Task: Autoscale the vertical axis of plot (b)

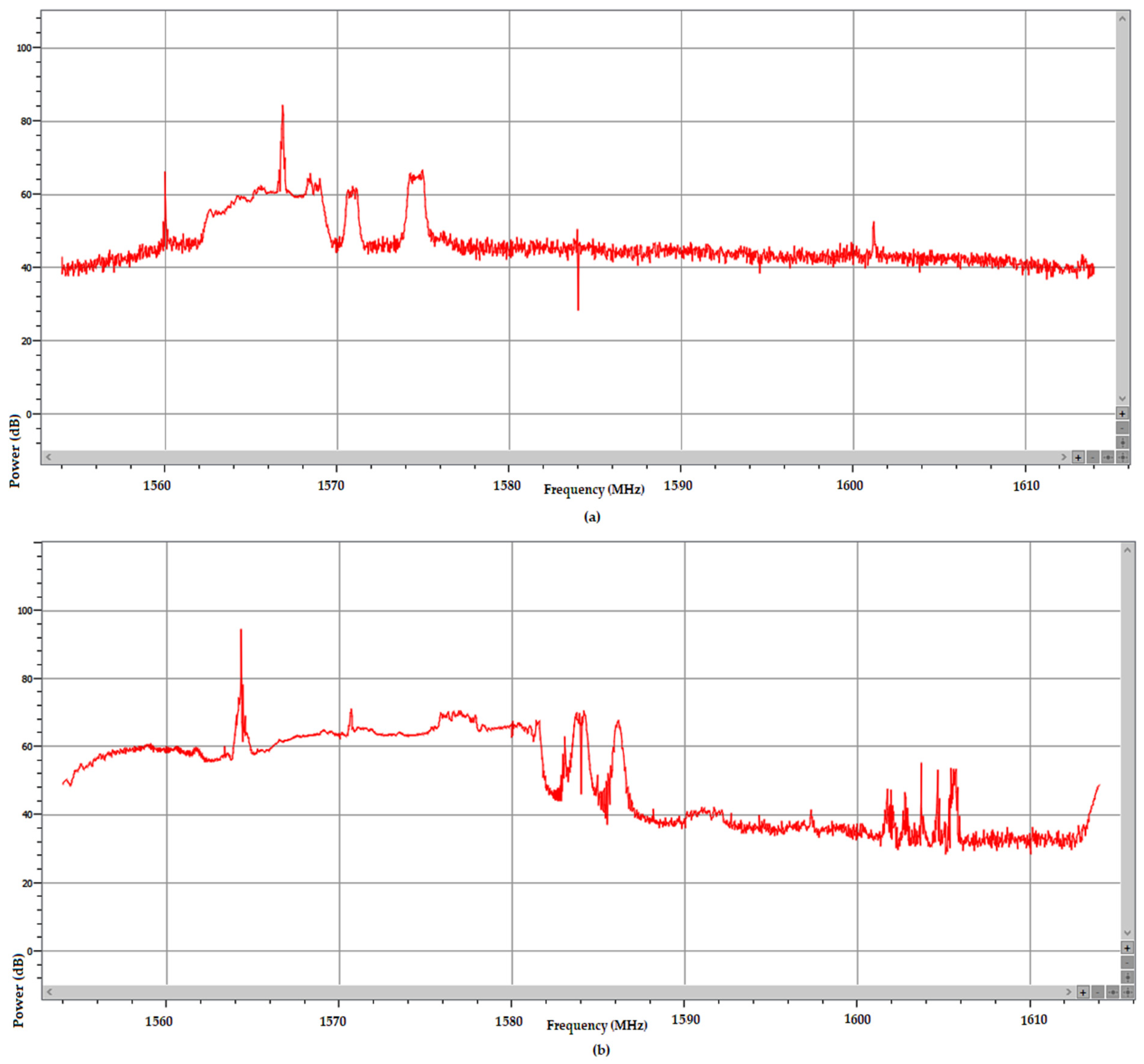Action: click(1127, 977)
